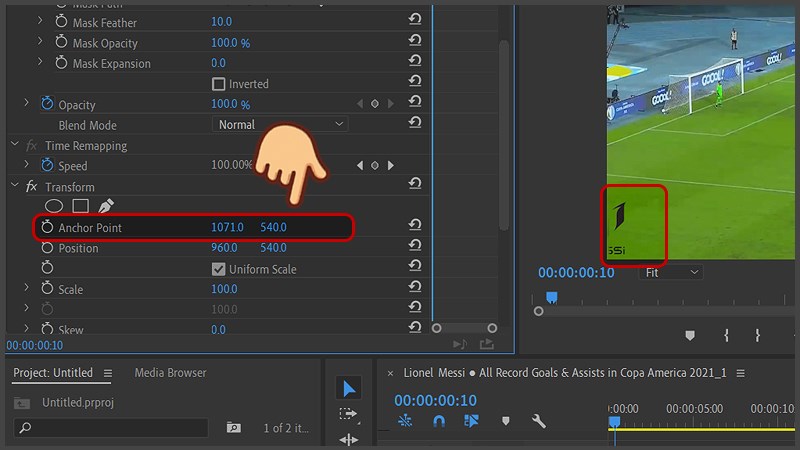The width and height of the screenshot is (800, 450).
Task: Enable the Scale animation stopwatch
Action: (x=47, y=289)
